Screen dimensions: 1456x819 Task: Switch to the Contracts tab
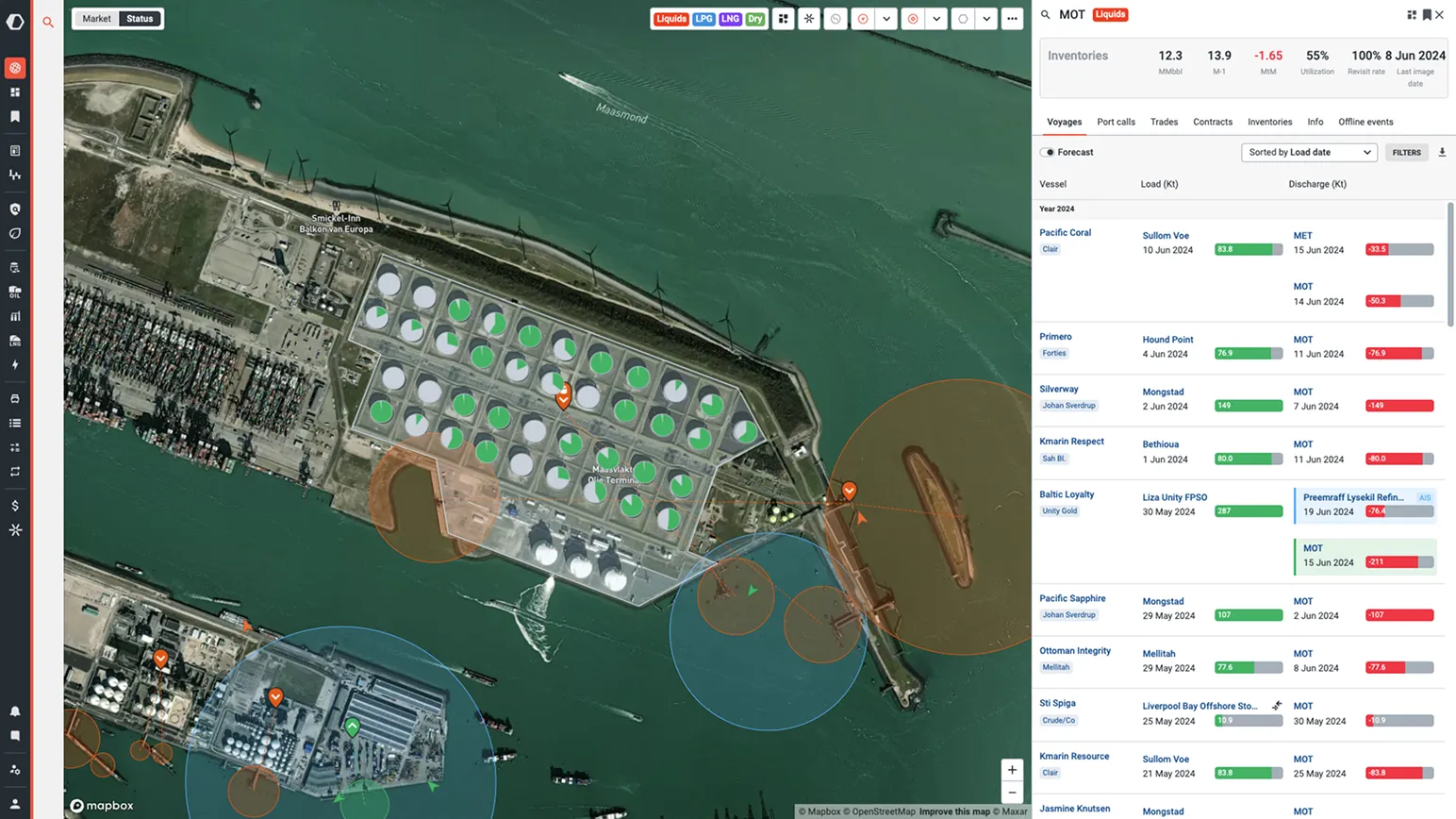click(x=1213, y=122)
